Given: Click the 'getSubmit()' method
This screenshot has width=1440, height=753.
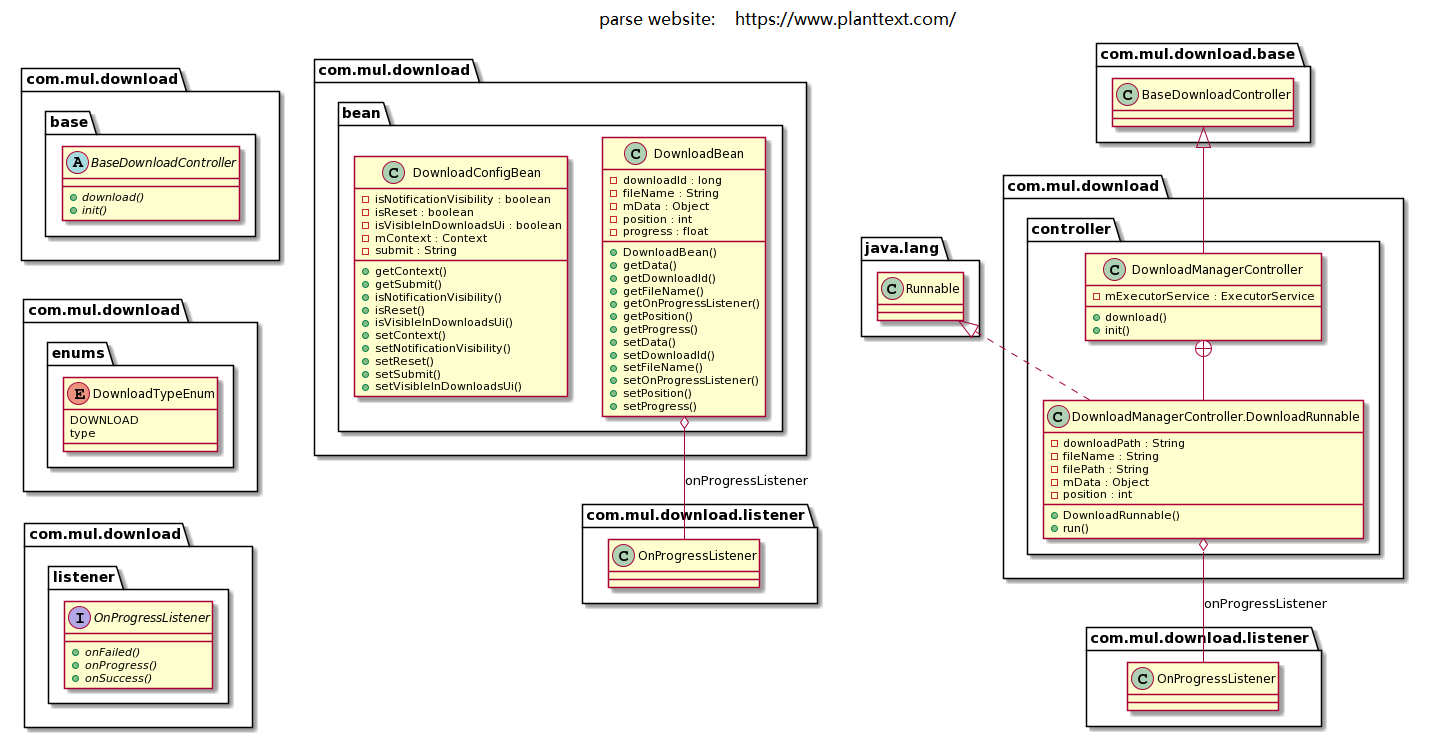Looking at the screenshot, I should click(x=410, y=284).
